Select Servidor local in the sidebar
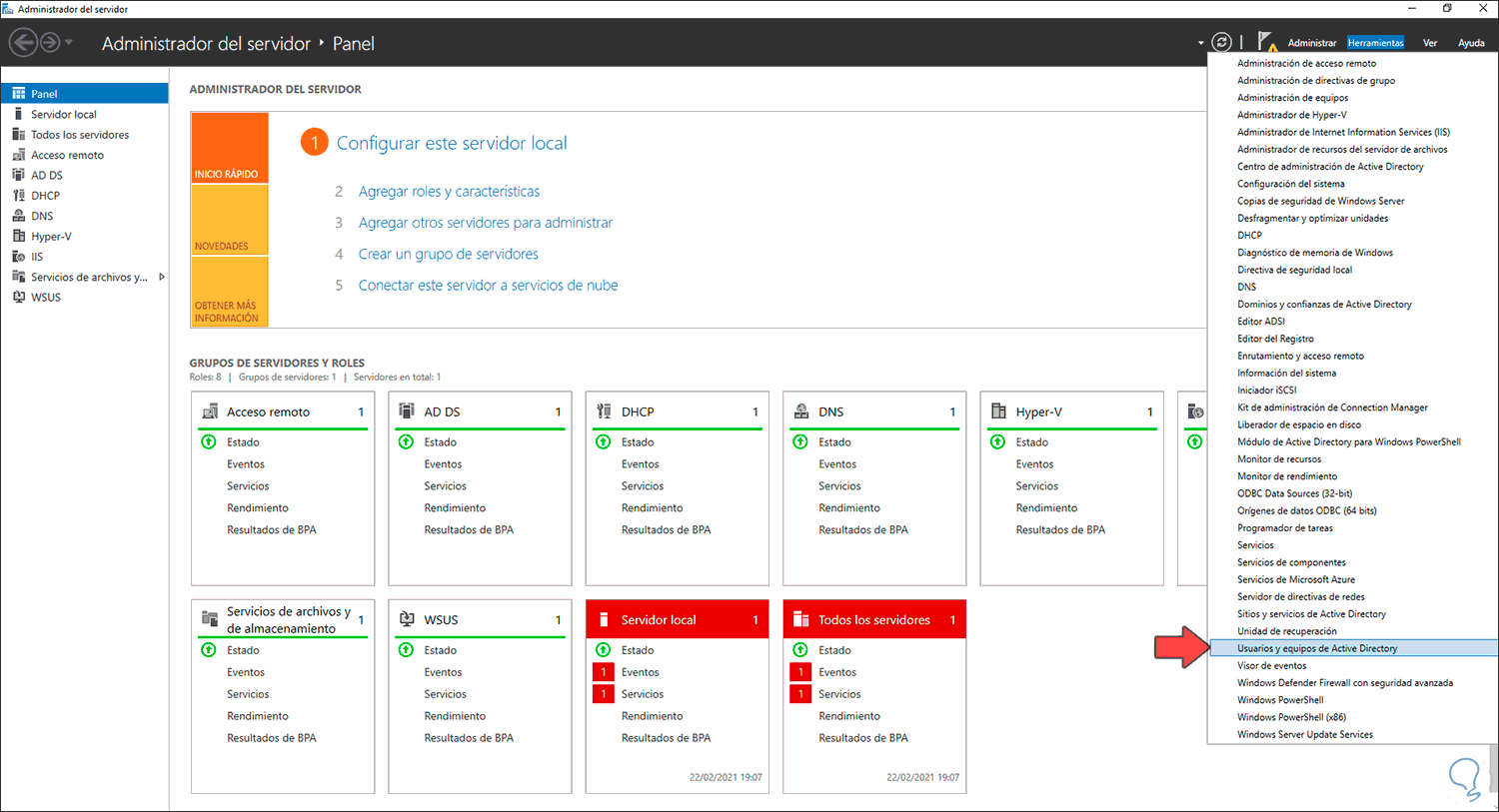The image size is (1499, 812). coord(64,114)
